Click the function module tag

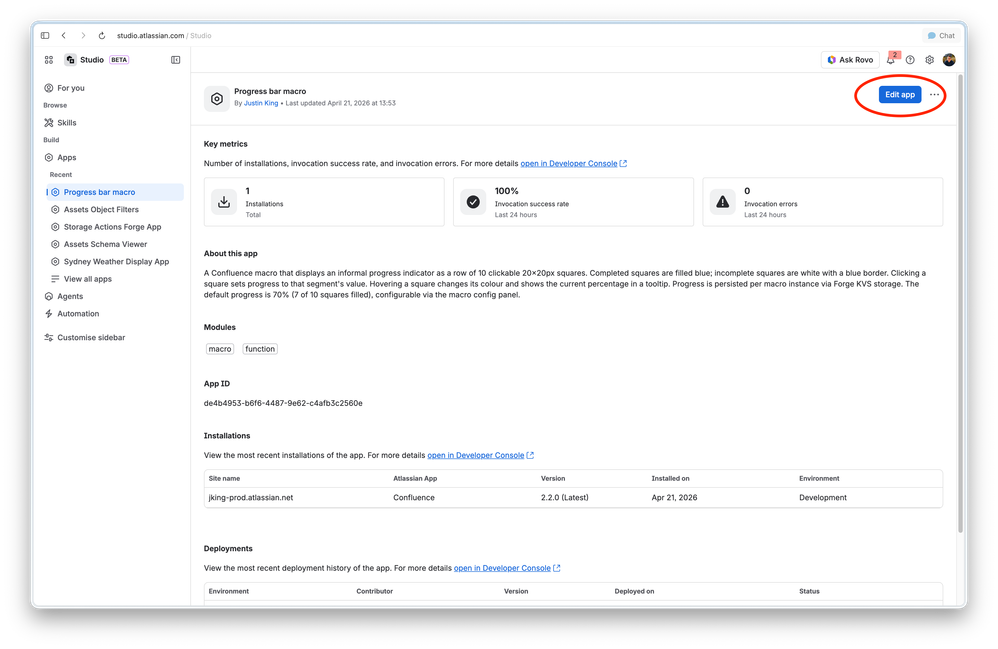coord(260,349)
